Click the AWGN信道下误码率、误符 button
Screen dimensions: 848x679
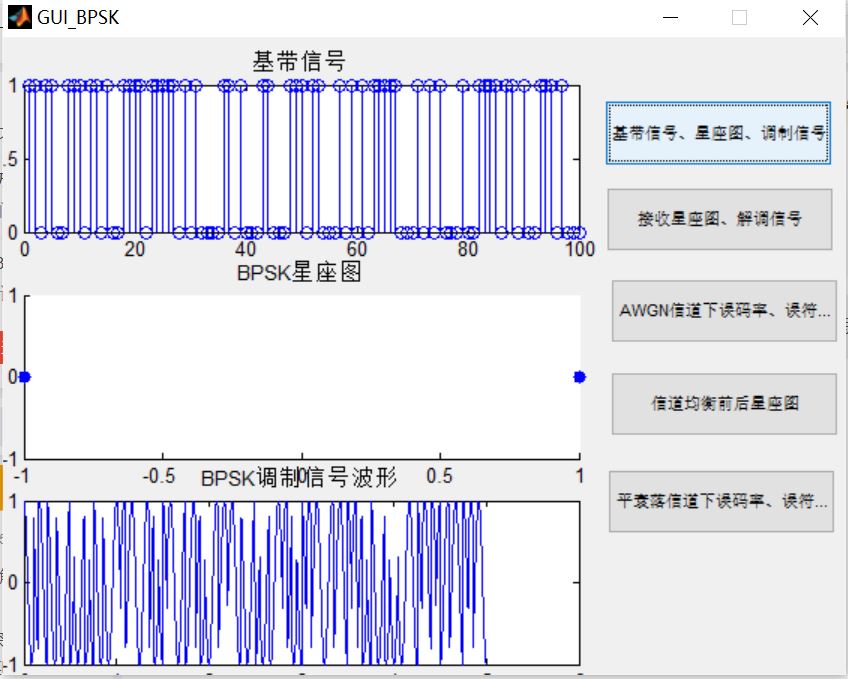723,311
